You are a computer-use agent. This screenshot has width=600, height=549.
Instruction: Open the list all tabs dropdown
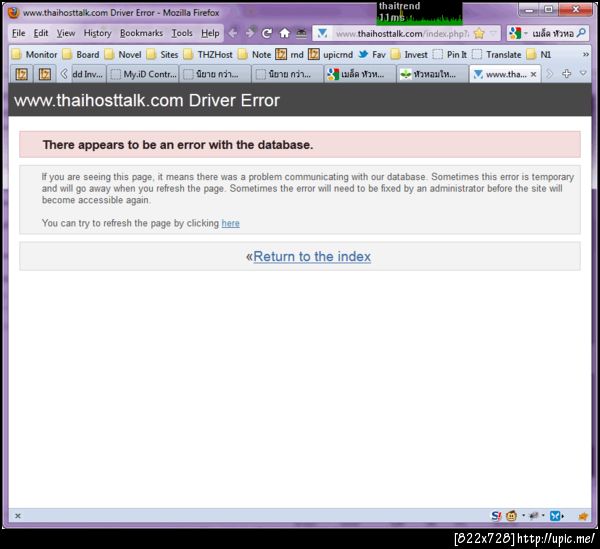click(583, 73)
